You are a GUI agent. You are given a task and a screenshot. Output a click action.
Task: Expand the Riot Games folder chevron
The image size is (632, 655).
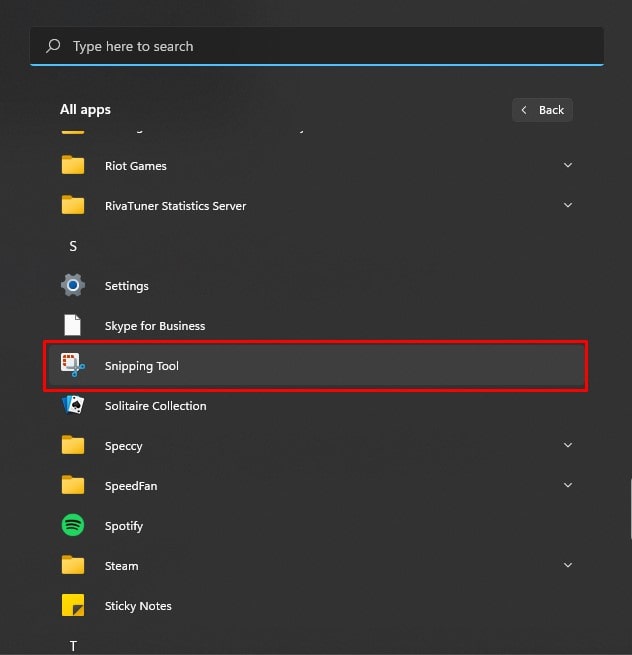(568, 165)
